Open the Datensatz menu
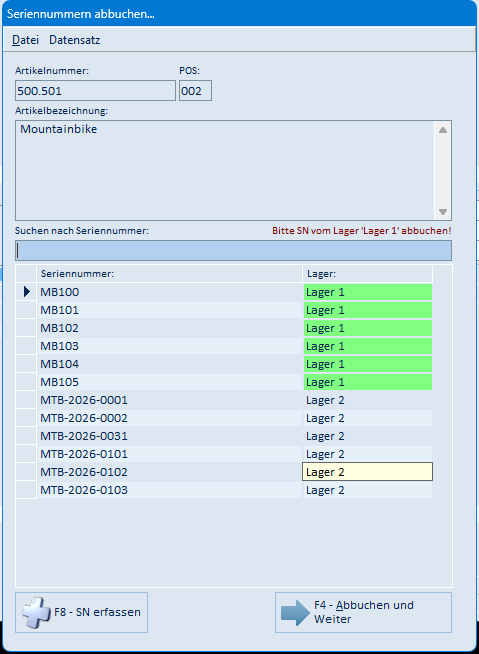The width and height of the screenshot is (479, 654). (75, 40)
